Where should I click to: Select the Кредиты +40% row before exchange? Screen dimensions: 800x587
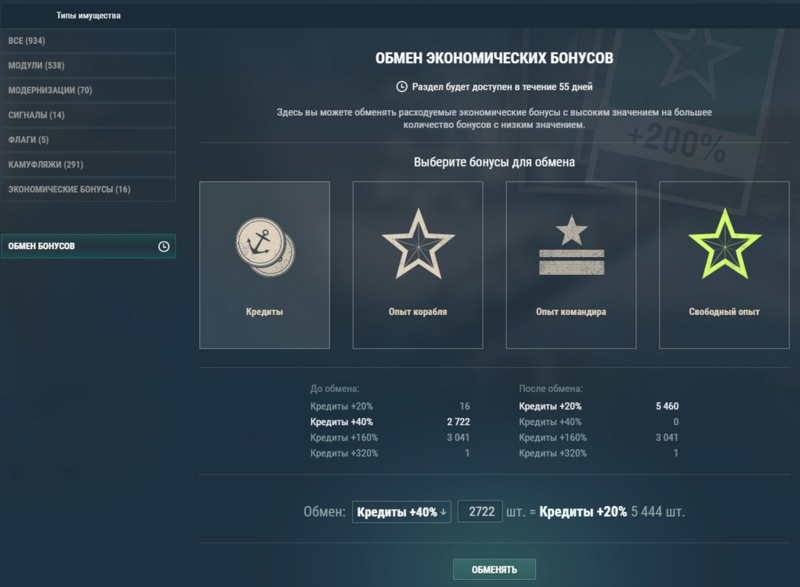[390, 422]
